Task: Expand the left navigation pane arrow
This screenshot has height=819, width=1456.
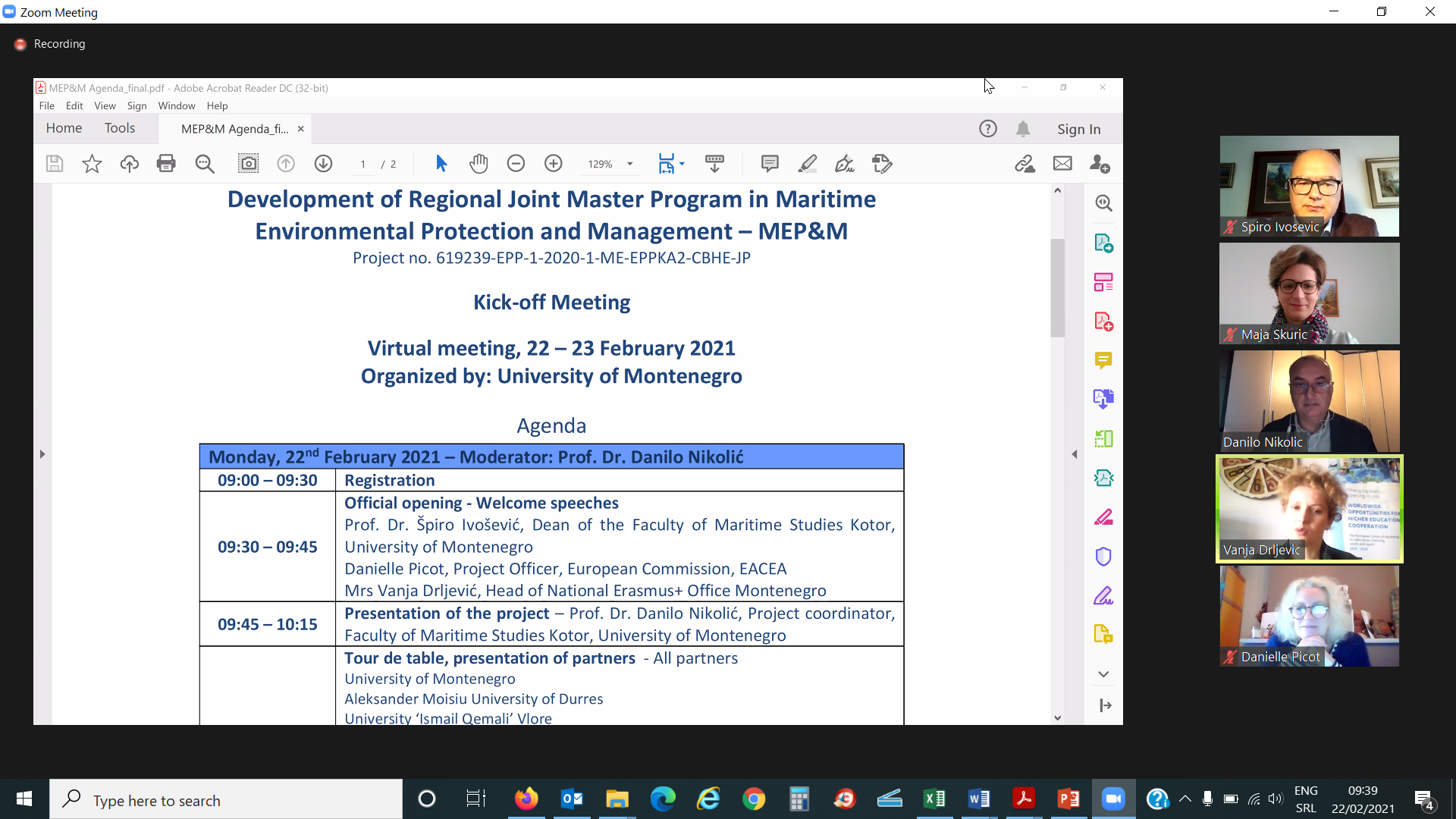Action: (42, 454)
